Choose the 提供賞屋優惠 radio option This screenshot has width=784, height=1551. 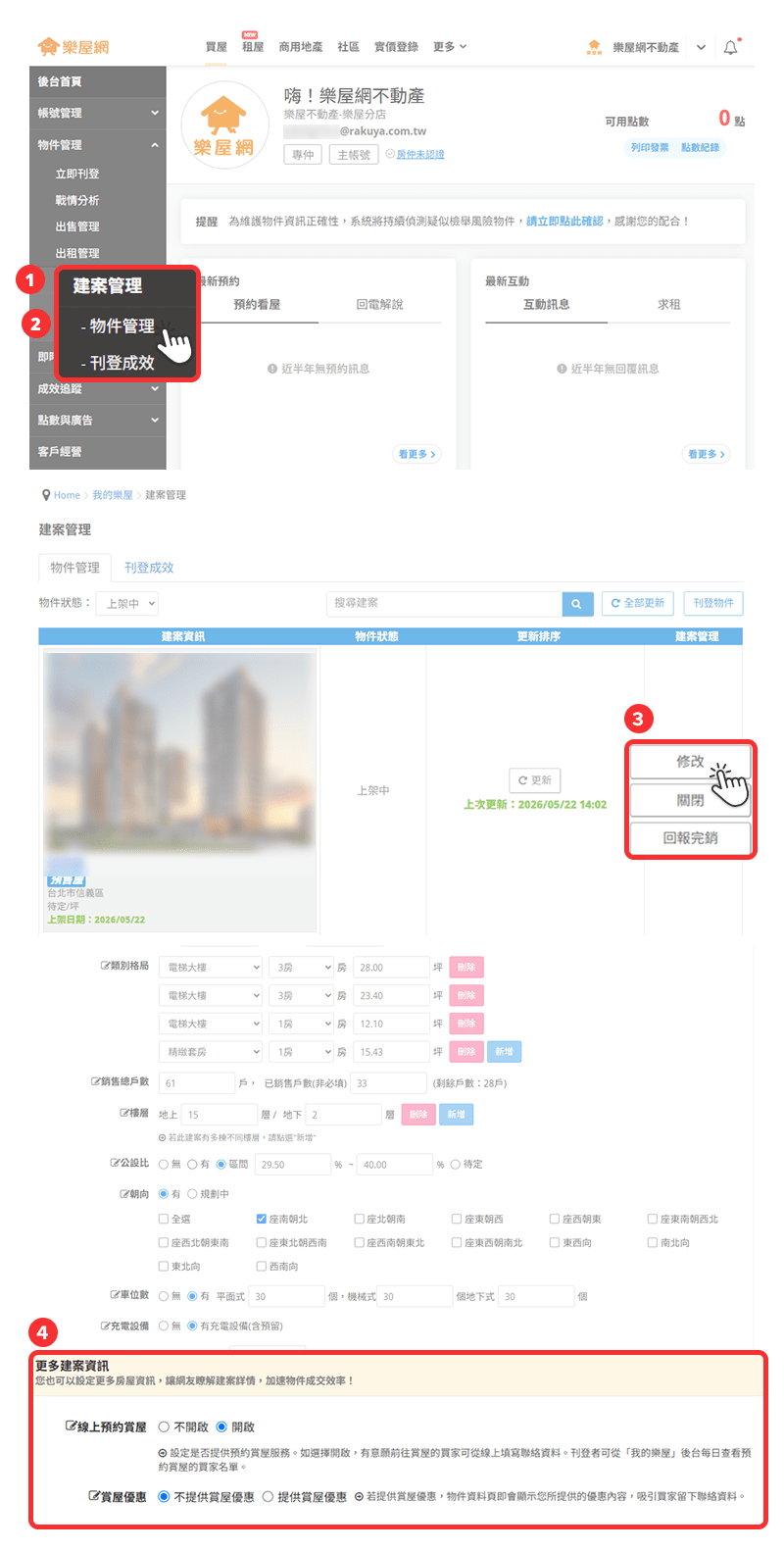[x=268, y=1496]
